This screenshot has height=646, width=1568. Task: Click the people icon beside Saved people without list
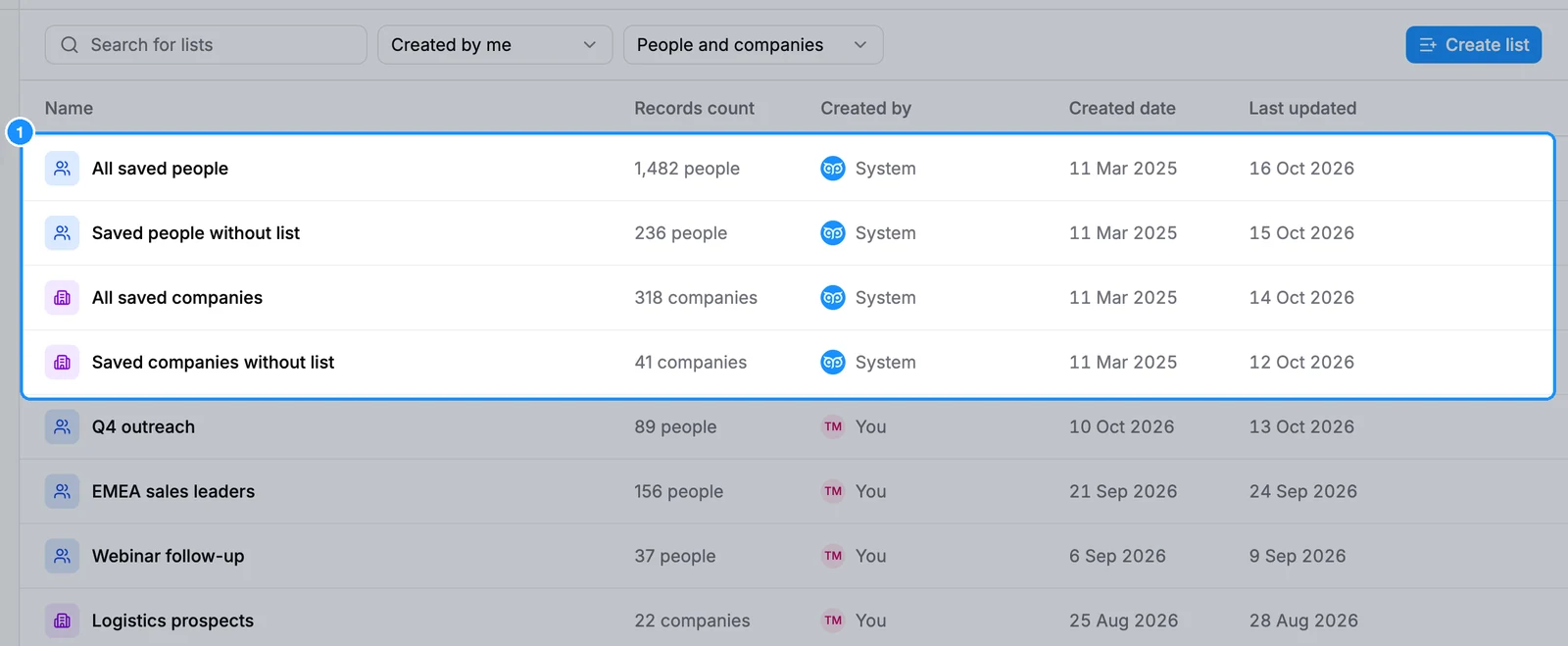tap(62, 233)
